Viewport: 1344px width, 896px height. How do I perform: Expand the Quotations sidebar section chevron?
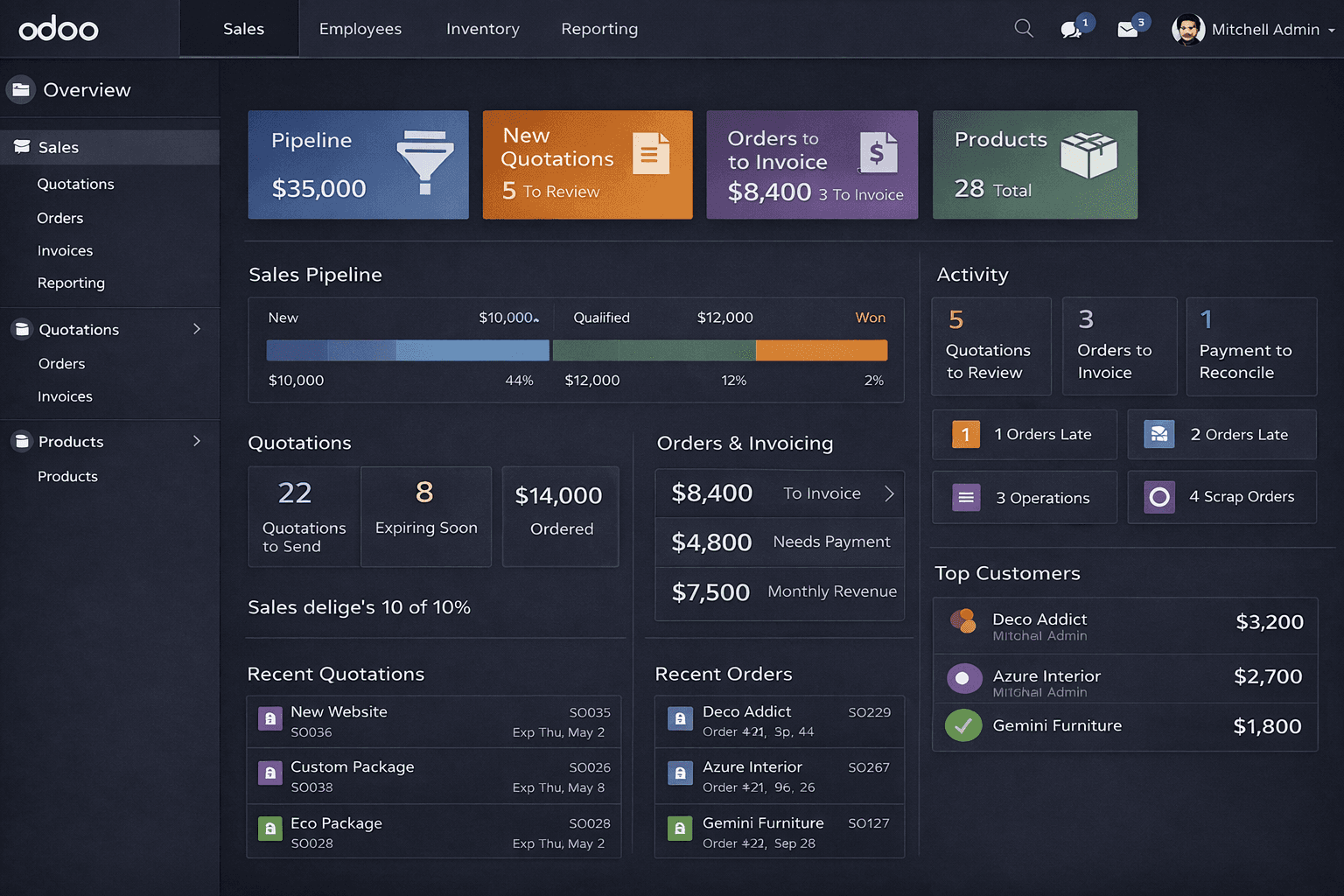pyautogui.click(x=197, y=329)
